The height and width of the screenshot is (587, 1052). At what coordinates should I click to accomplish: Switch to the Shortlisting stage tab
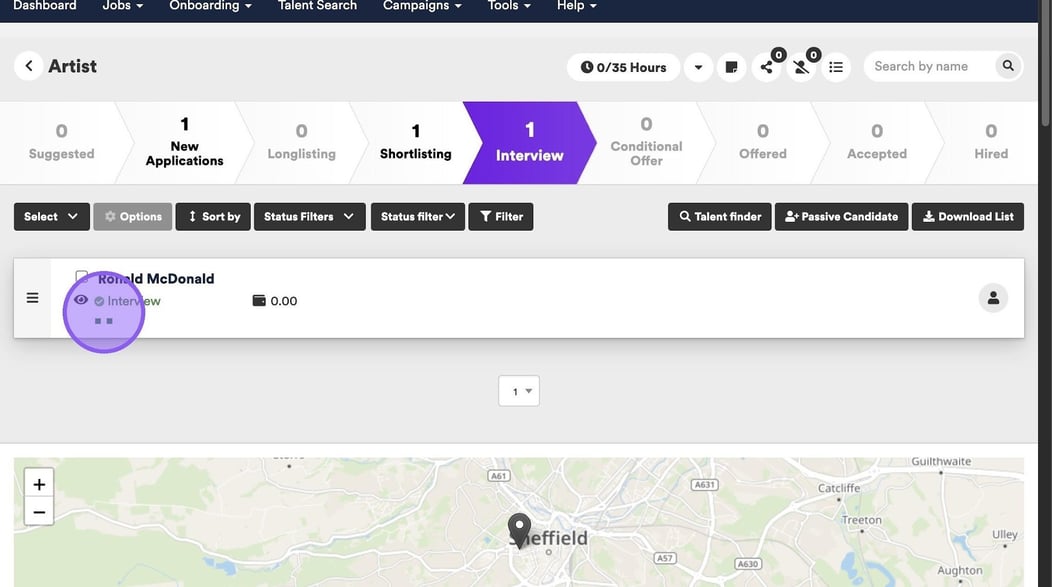point(415,143)
